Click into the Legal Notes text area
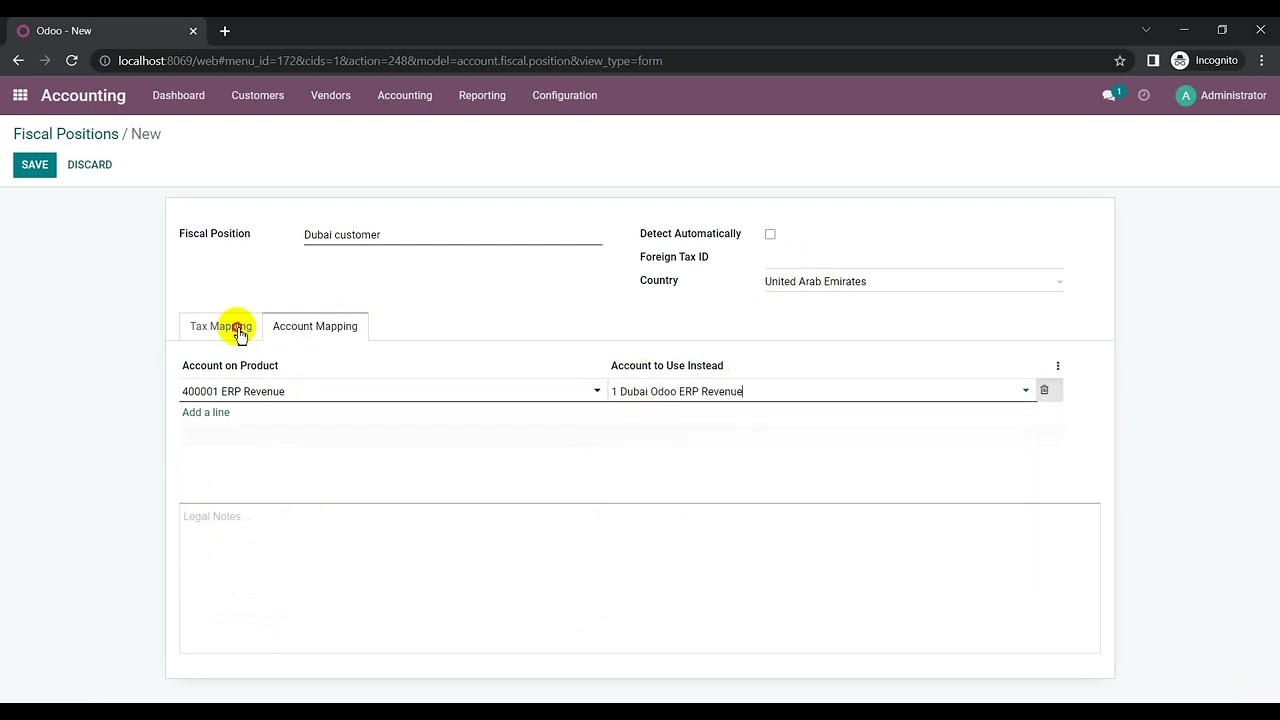Image resolution: width=1280 pixels, height=720 pixels. click(640, 578)
